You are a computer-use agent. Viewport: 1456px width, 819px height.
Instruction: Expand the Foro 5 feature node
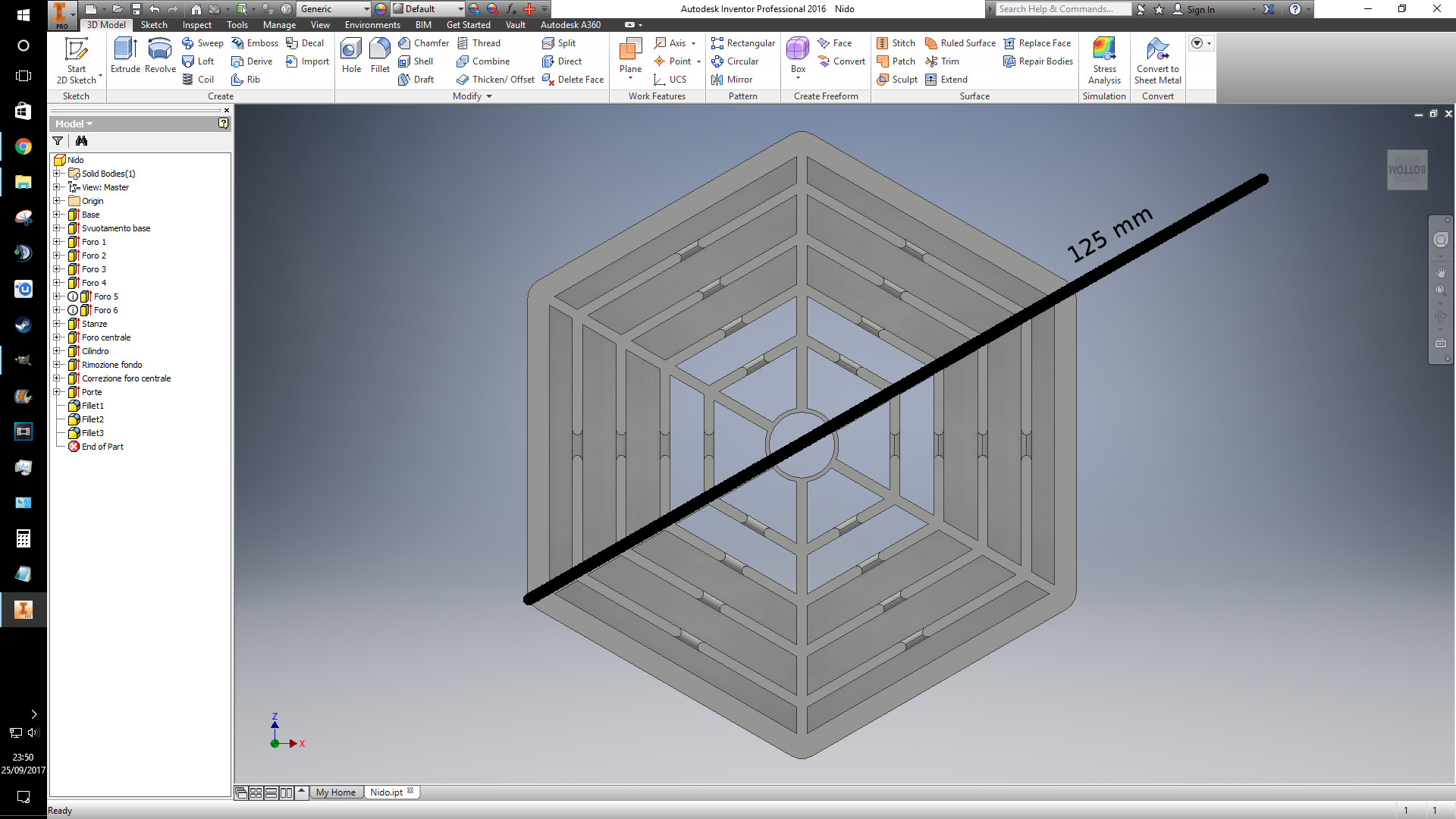point(57,297)
